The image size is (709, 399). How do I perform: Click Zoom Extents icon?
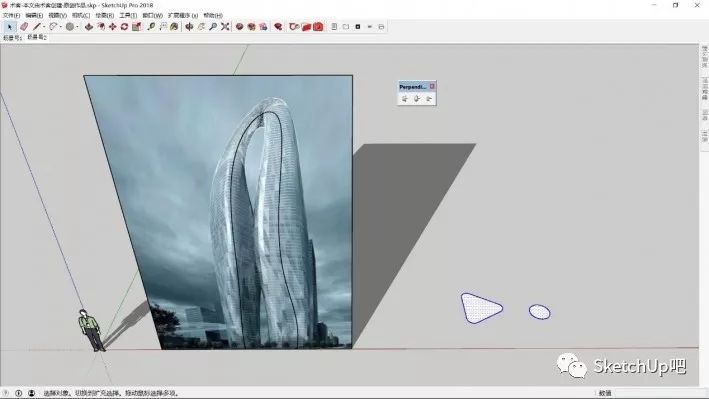click(x=225, y=27)
